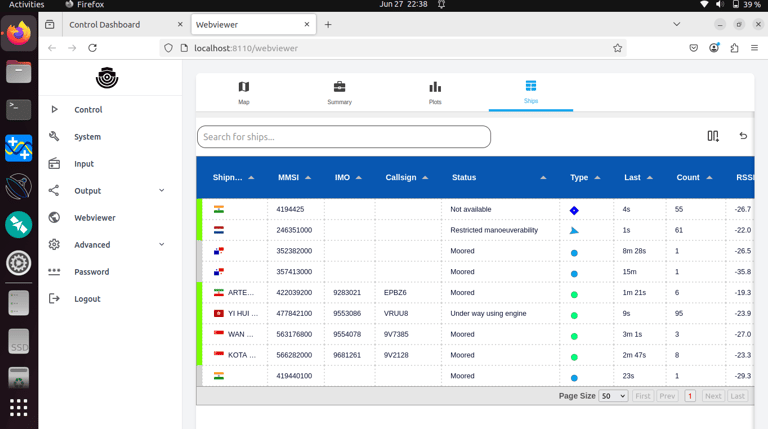The image size is (768, 429).
Task: Sort by Shipname column arrow
Action: [251, 178]
